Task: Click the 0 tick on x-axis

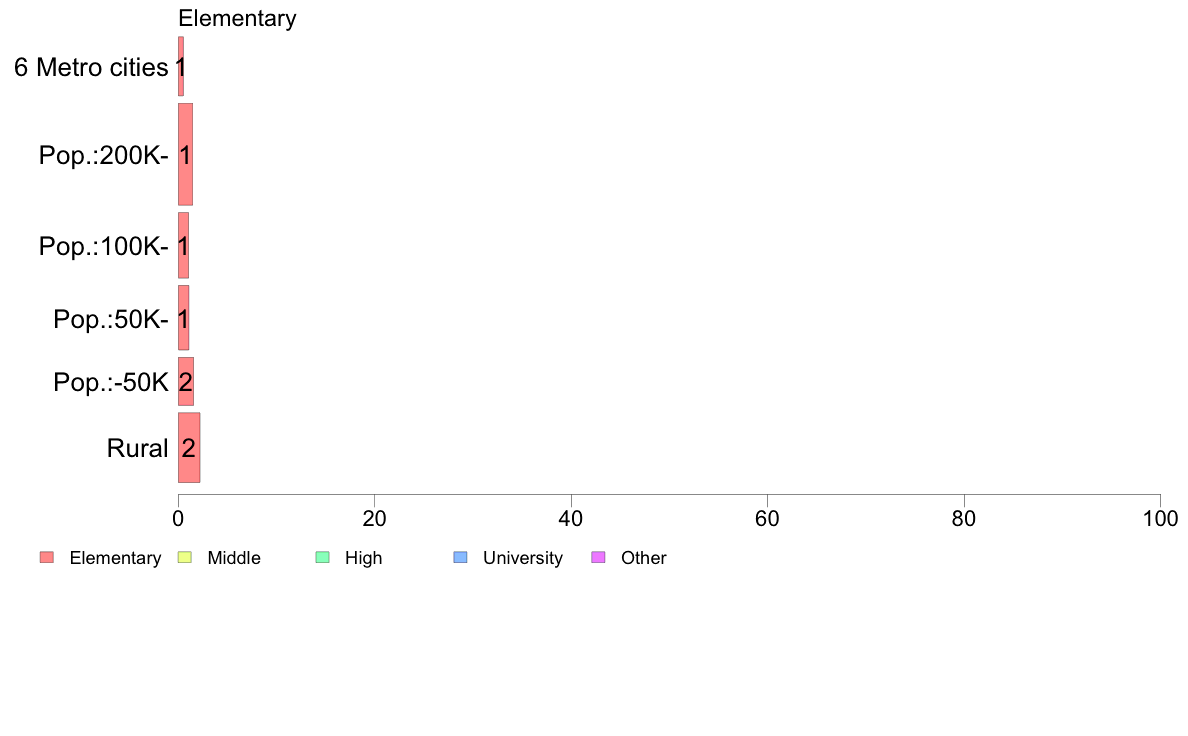Action: click(178, 518)
